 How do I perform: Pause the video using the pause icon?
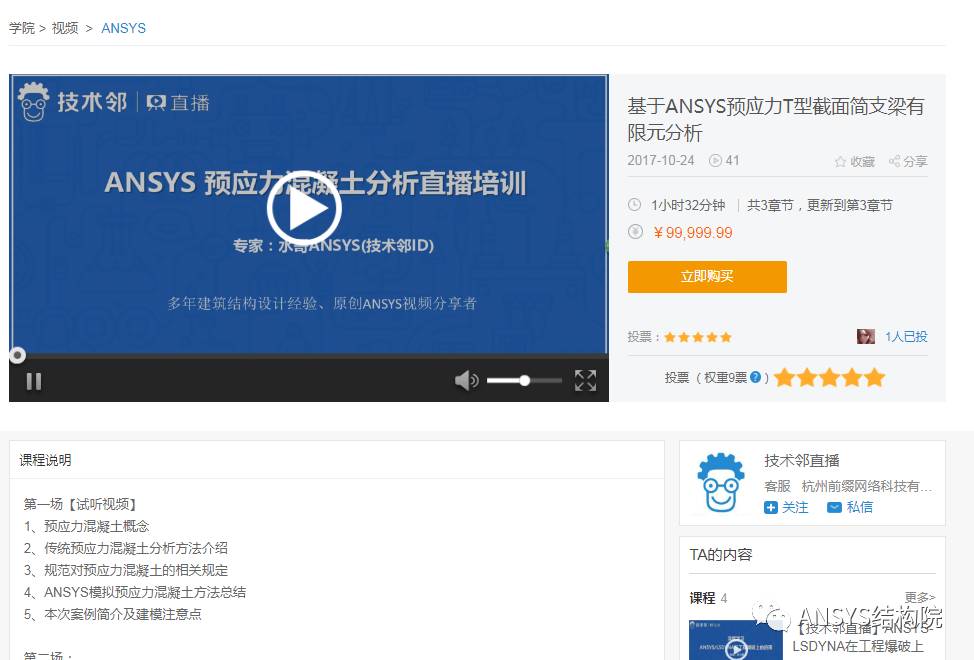coord(34,381)
